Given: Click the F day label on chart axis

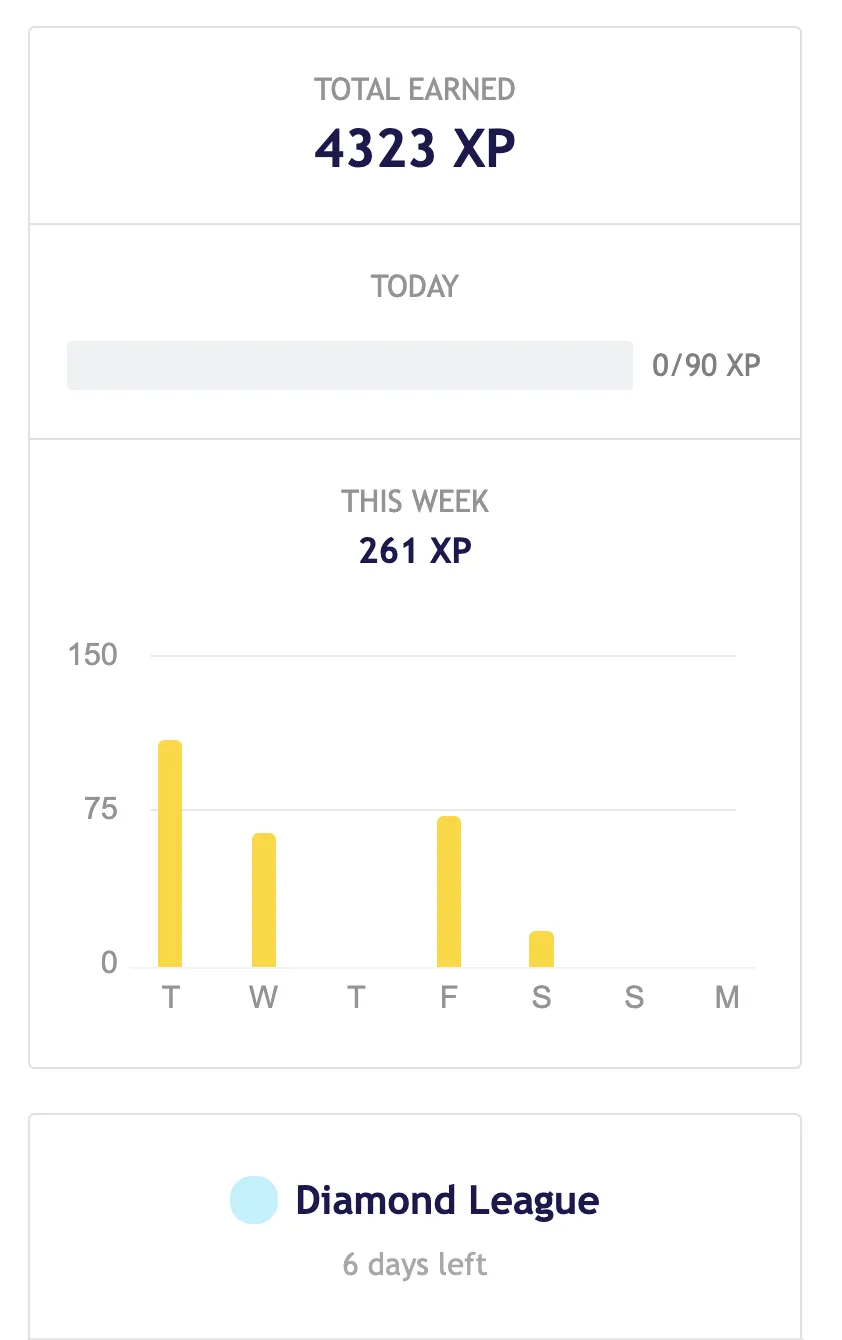Looking at the screenshot, I should [449, 997].
